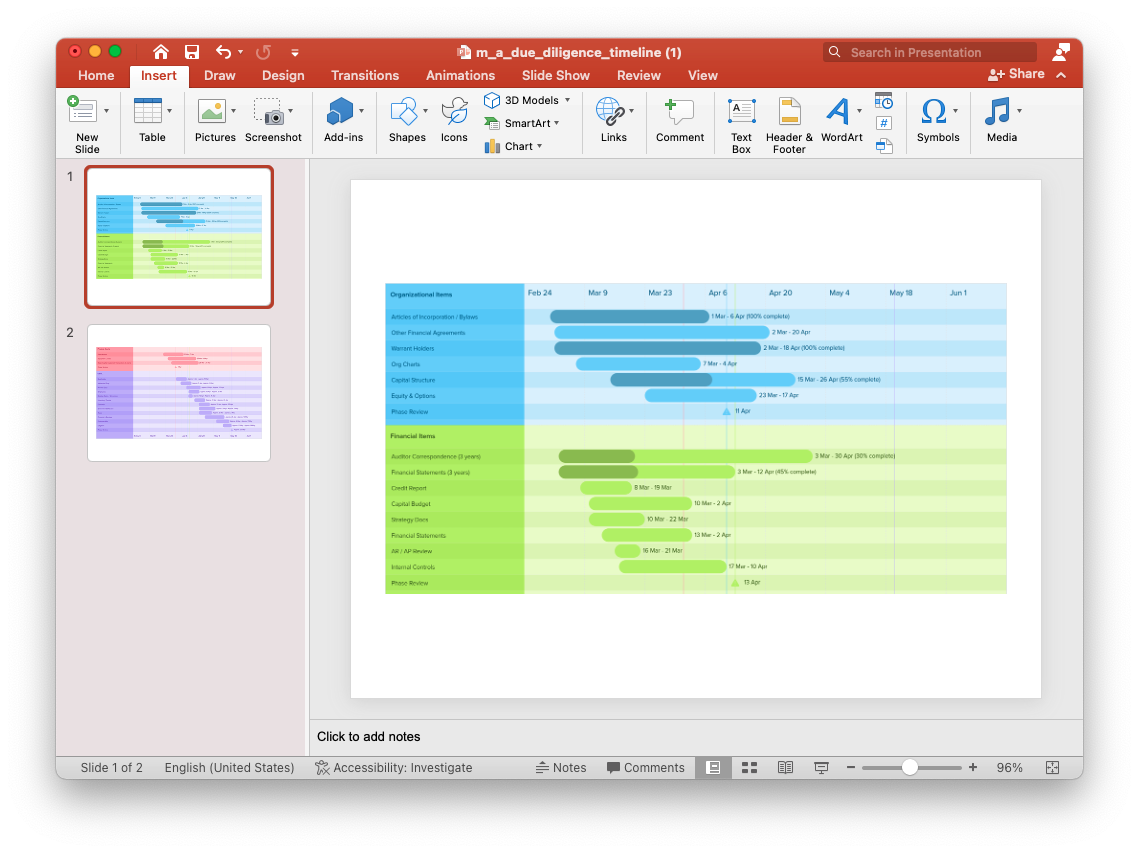
Task: Open the Symbols menu
Action: 937,121
